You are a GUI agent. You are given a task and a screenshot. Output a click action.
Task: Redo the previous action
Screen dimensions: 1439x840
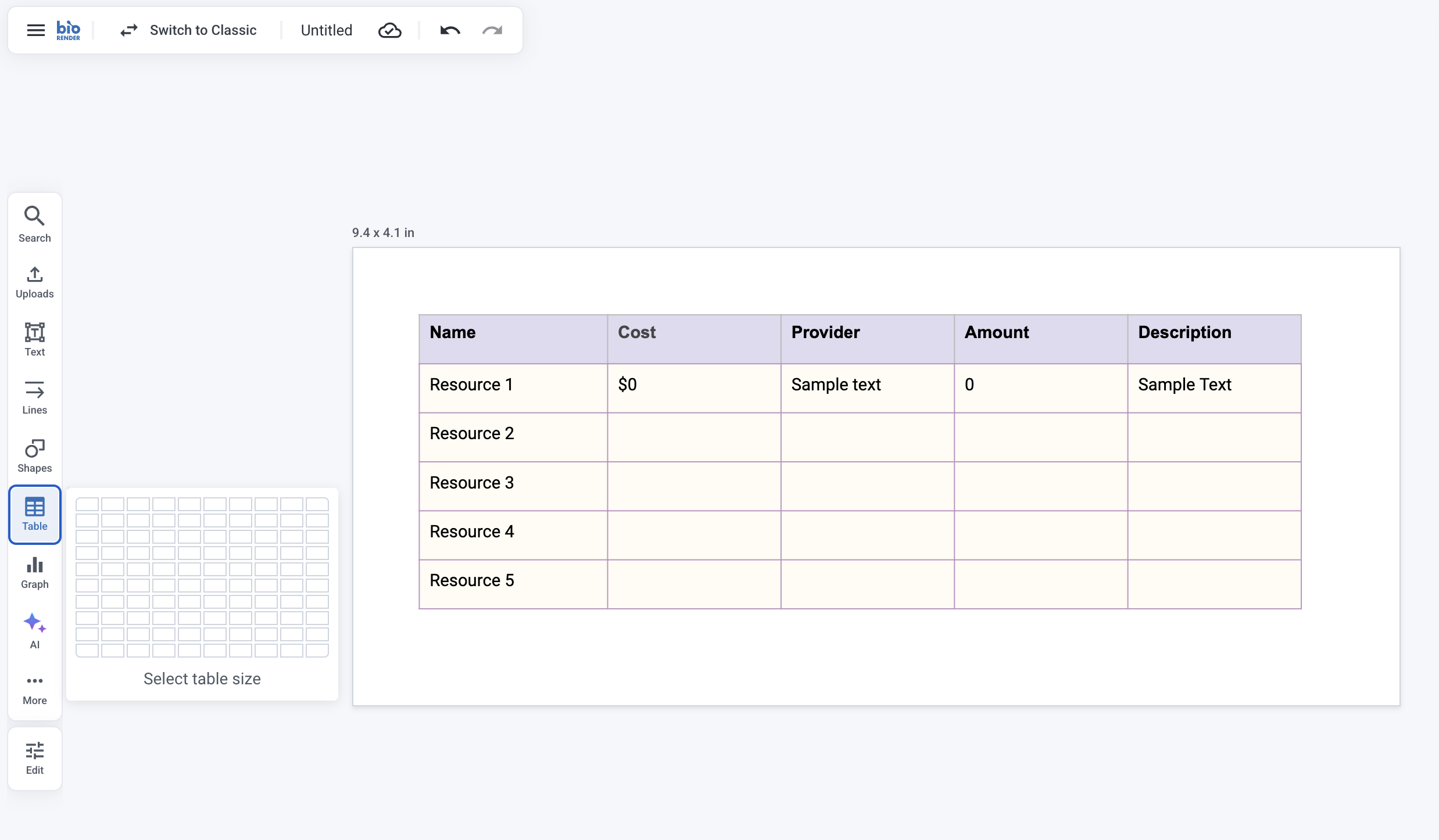pyautogui.click(x=492, y=30)
